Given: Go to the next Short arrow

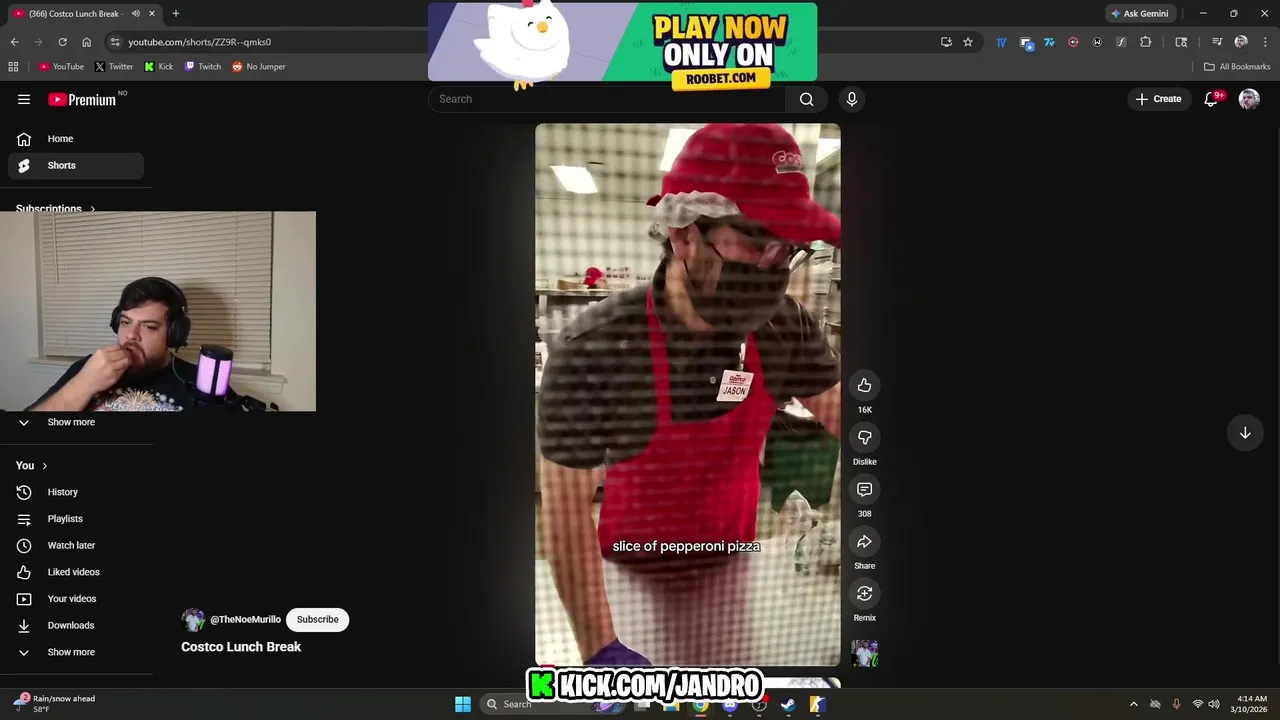Looking at the screenshot, I should (1245, 433).
